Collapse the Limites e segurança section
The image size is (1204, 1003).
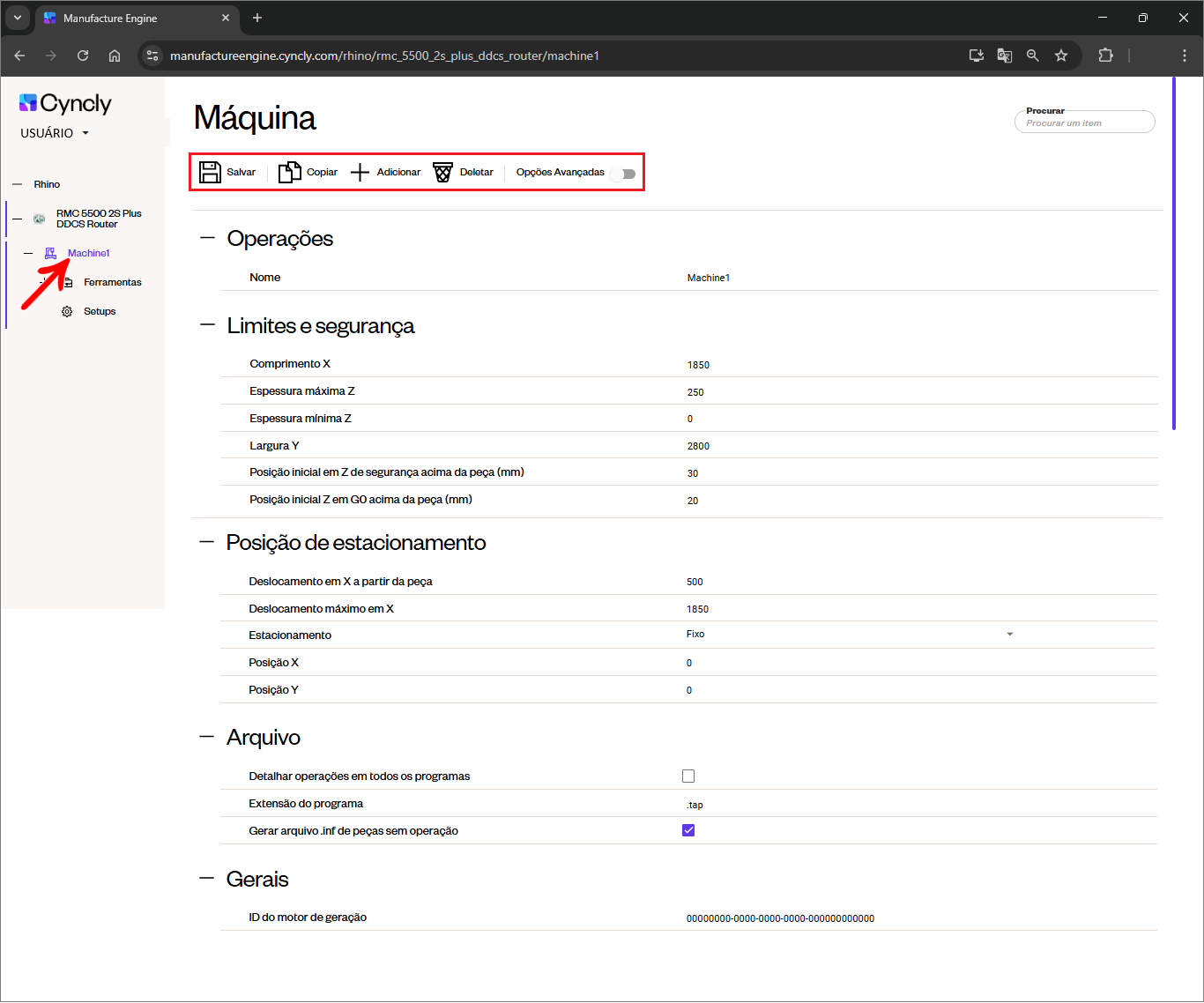click(207, 325)
